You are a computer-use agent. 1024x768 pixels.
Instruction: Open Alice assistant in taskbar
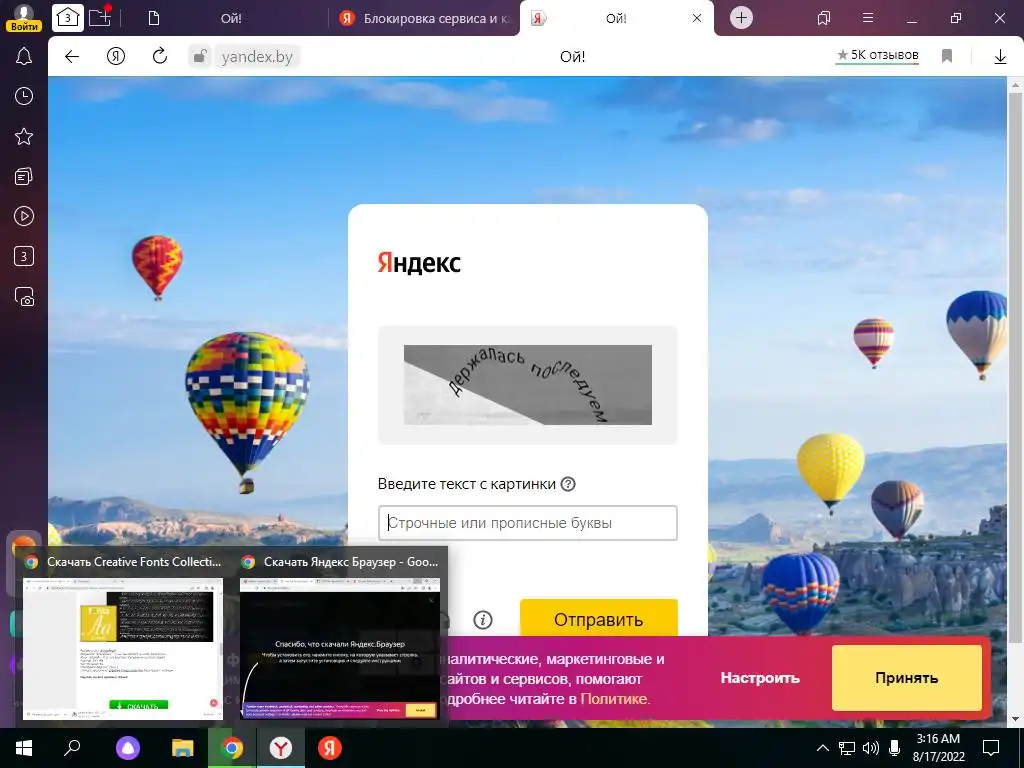(128, 748)
